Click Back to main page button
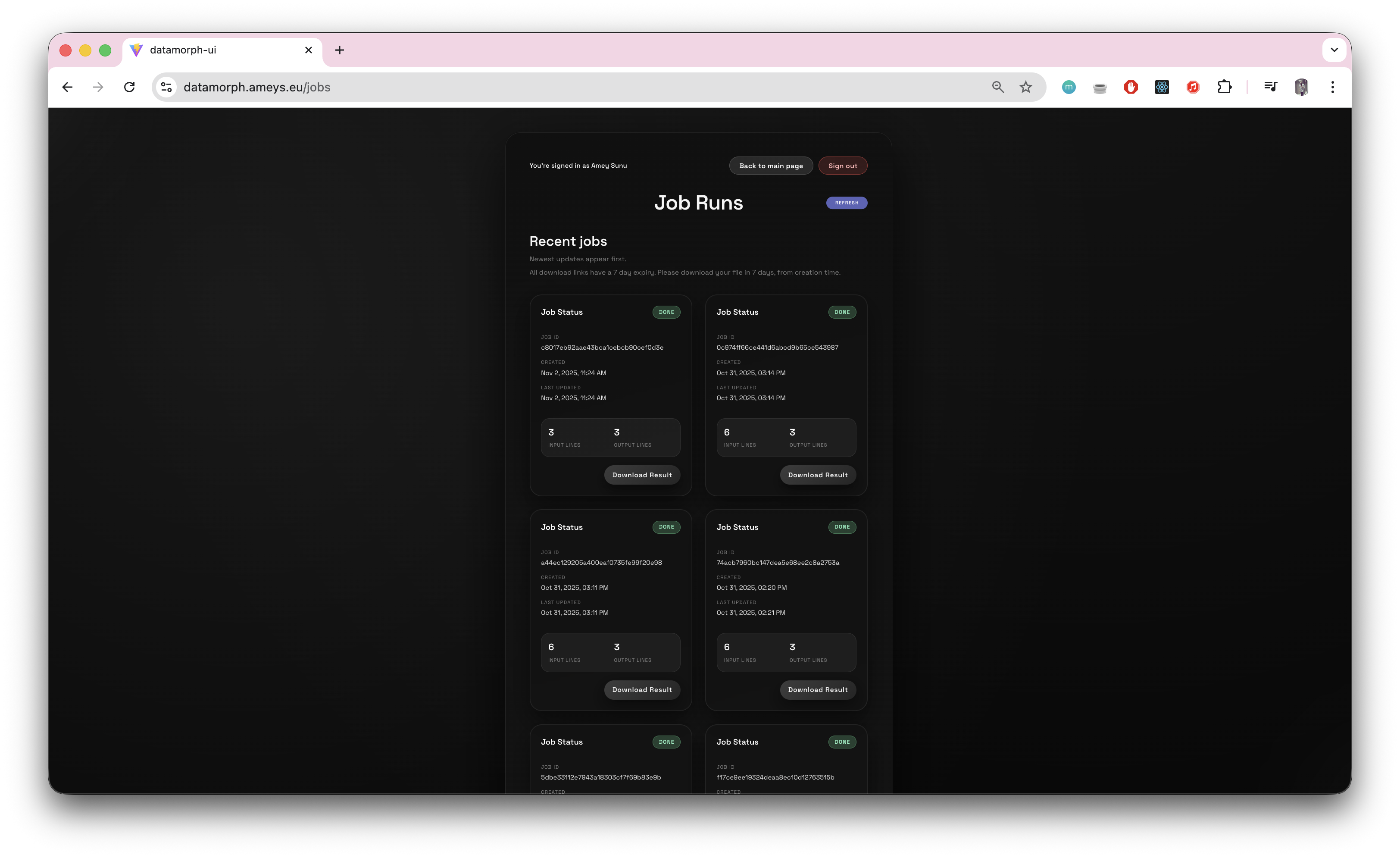Image resolution: width=1400 pixels, height=858 pixels. click(770, 166)
